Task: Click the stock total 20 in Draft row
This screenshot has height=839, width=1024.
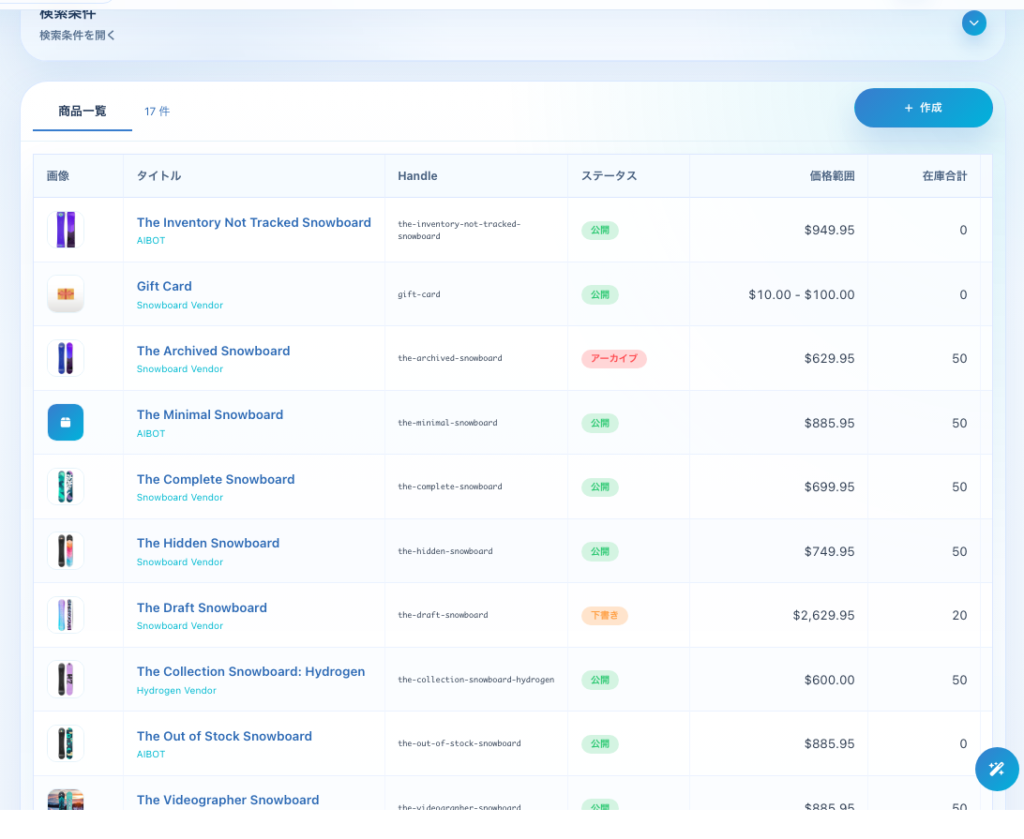Action: click(959, 616)
